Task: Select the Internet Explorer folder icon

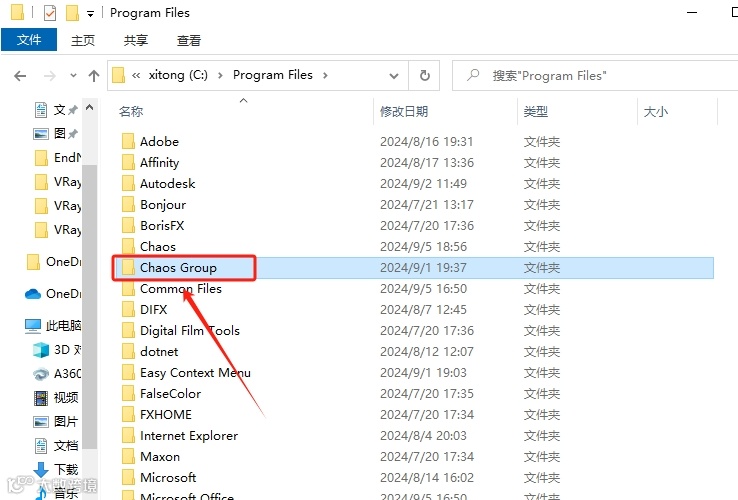Action: click(128, 435)
